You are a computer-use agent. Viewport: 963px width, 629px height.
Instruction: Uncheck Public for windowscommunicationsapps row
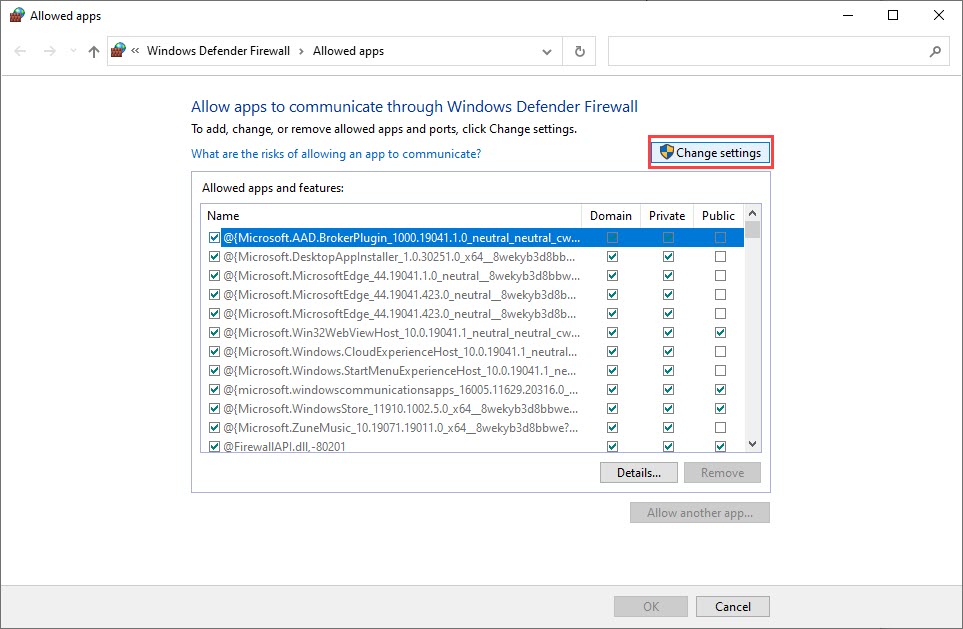tap(720, 389)
